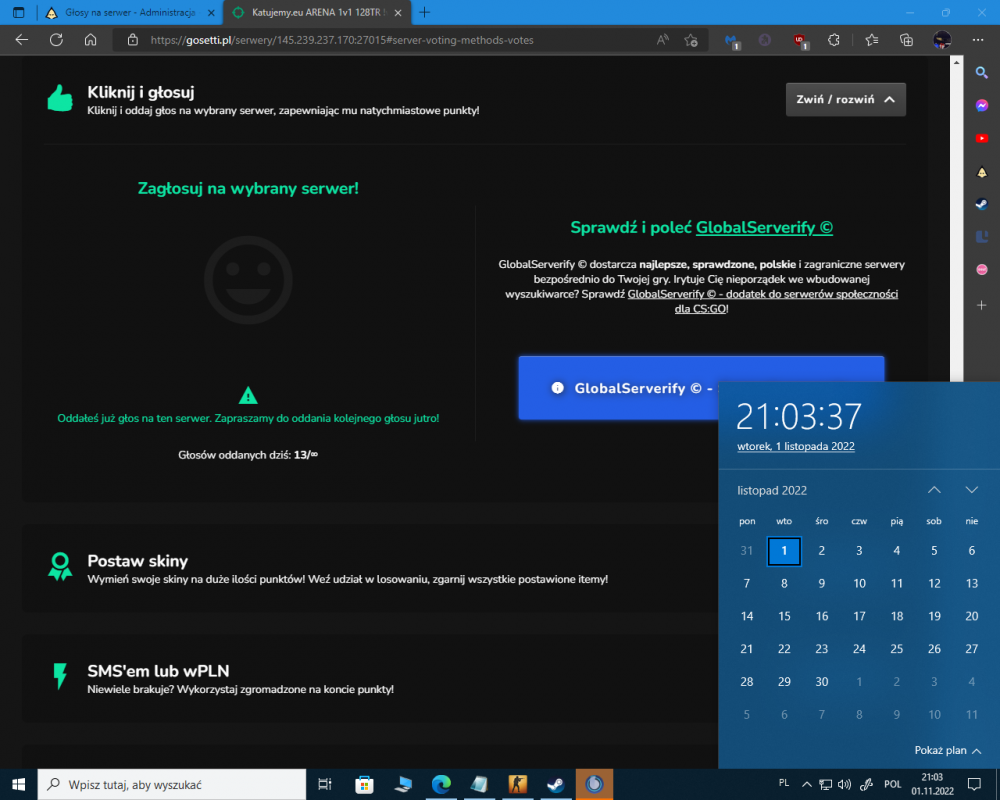
Task: Open a new browser tab
Action: [425, 12]
